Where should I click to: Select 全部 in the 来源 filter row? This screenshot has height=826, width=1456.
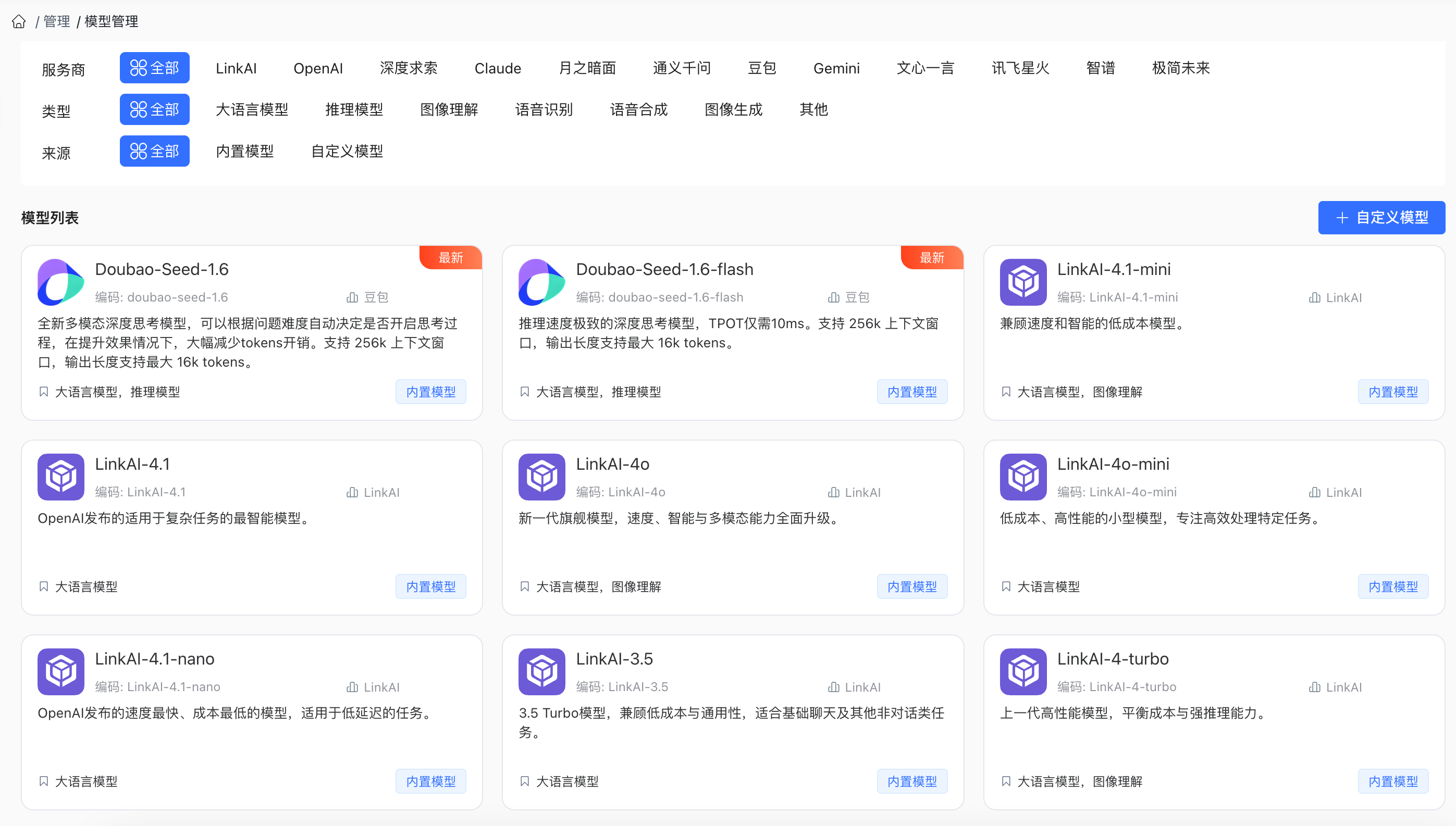[154, 151]
